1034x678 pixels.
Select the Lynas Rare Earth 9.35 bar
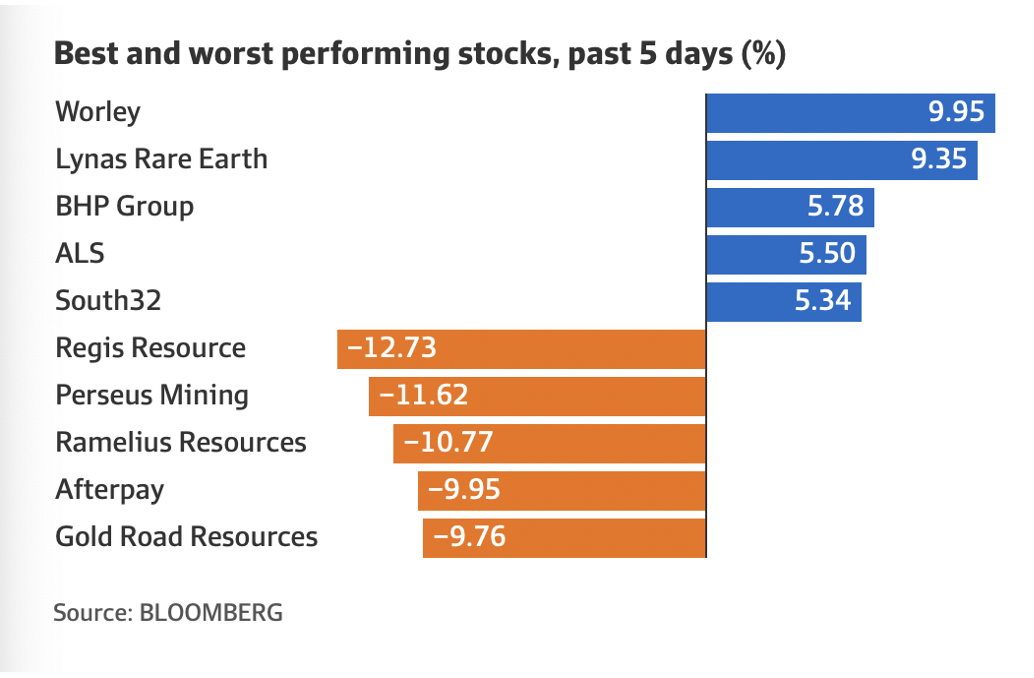point(842,159)
